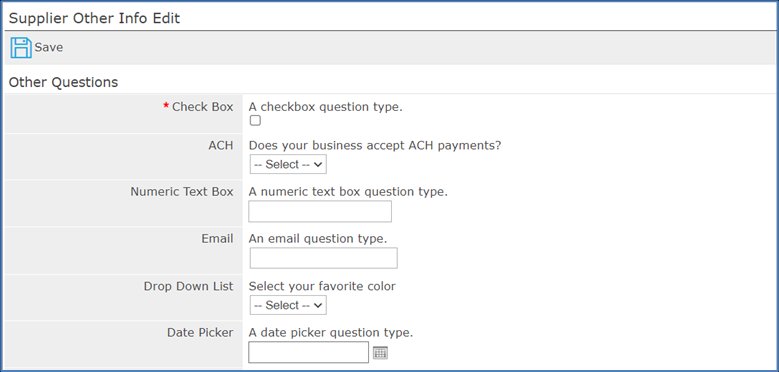Viewport: 779px width, 372px height.
Task: Focus the Numeric Text Box input field
Action: tap(320, 211)
